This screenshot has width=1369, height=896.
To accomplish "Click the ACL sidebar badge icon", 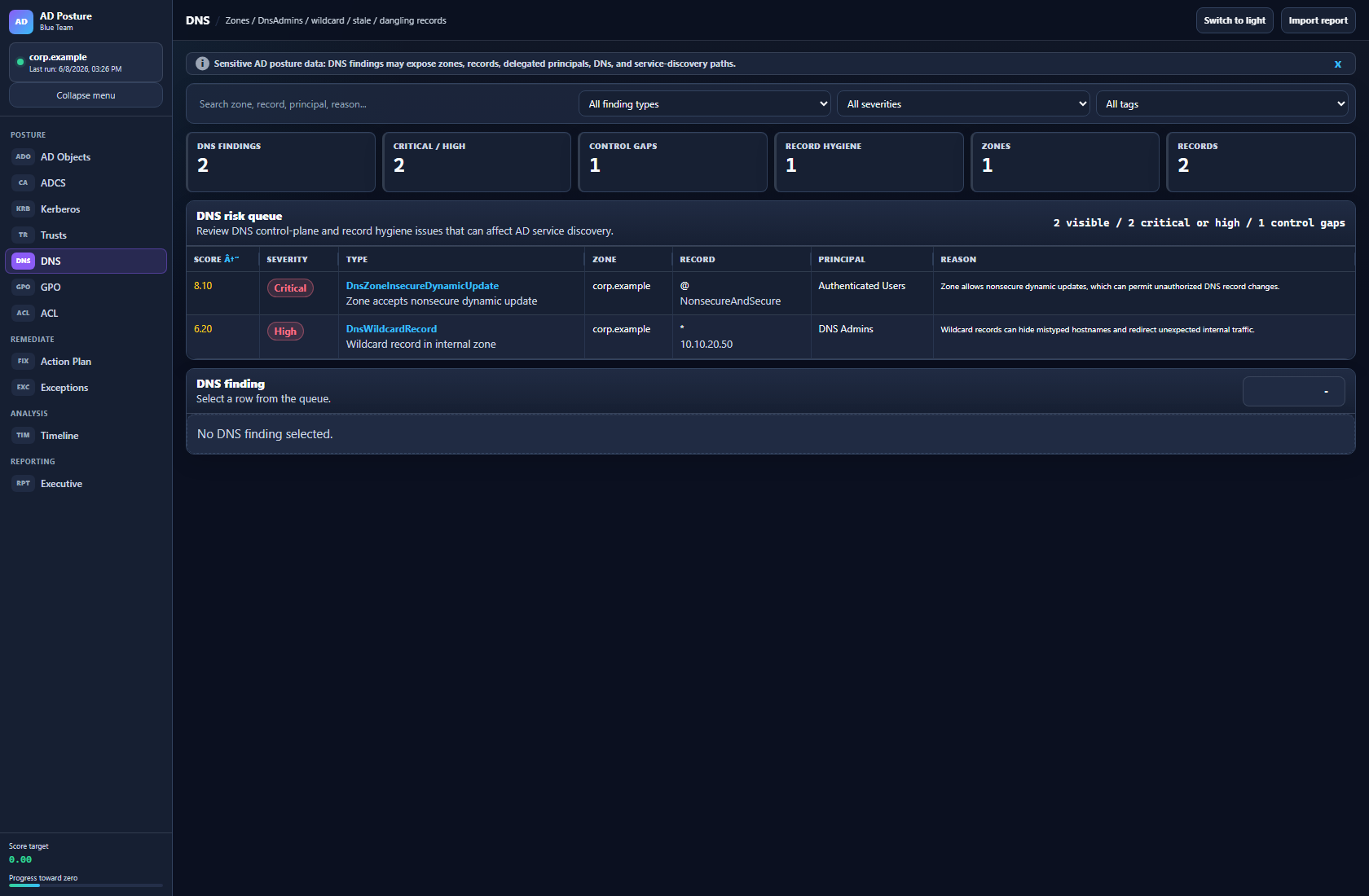I will pyautogui.click(x=23, y=314).
